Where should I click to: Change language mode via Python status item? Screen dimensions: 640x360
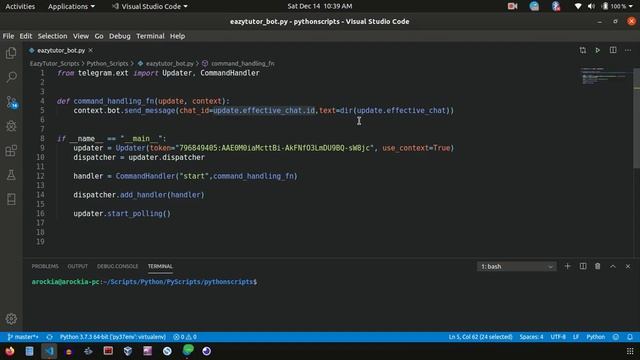596,337
